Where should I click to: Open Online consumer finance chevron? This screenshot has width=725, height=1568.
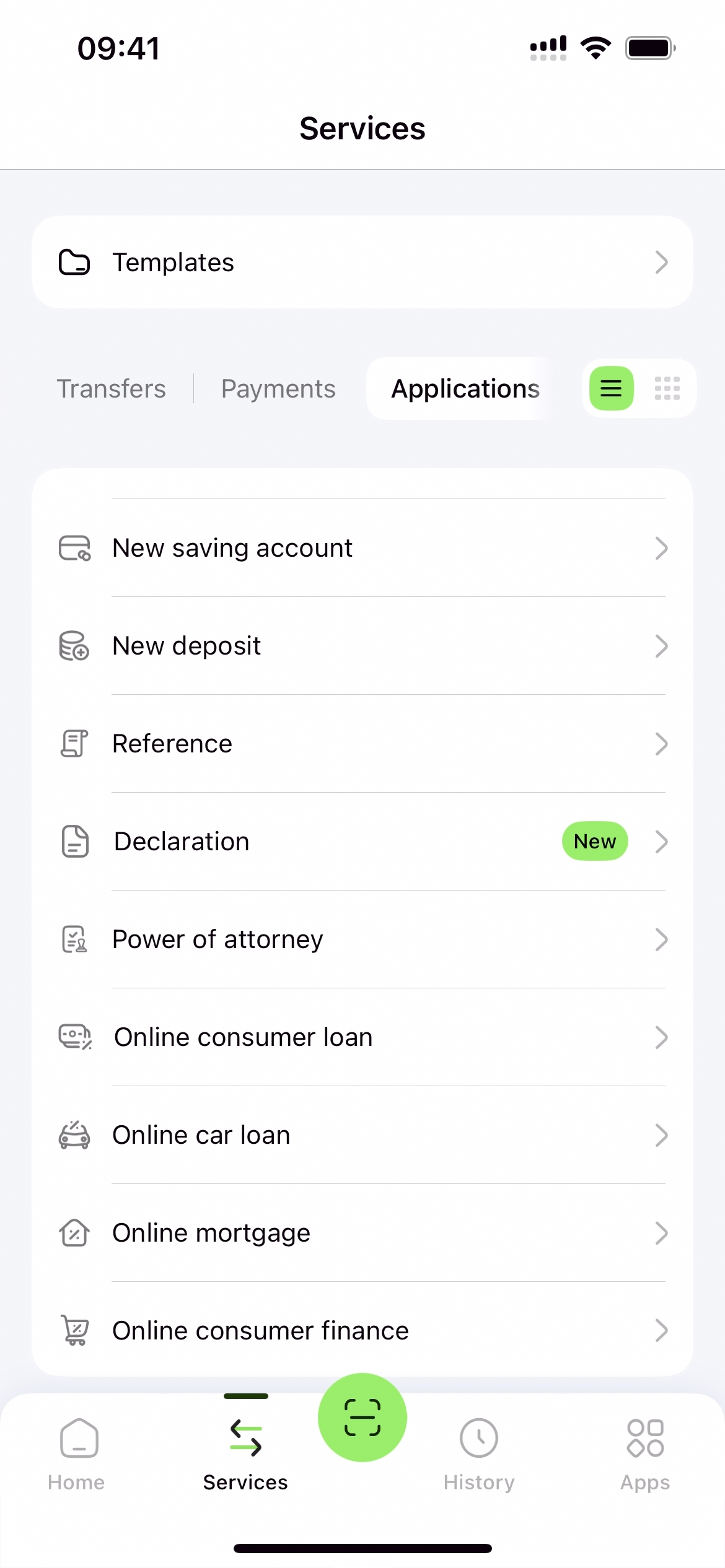(661, 1331)
